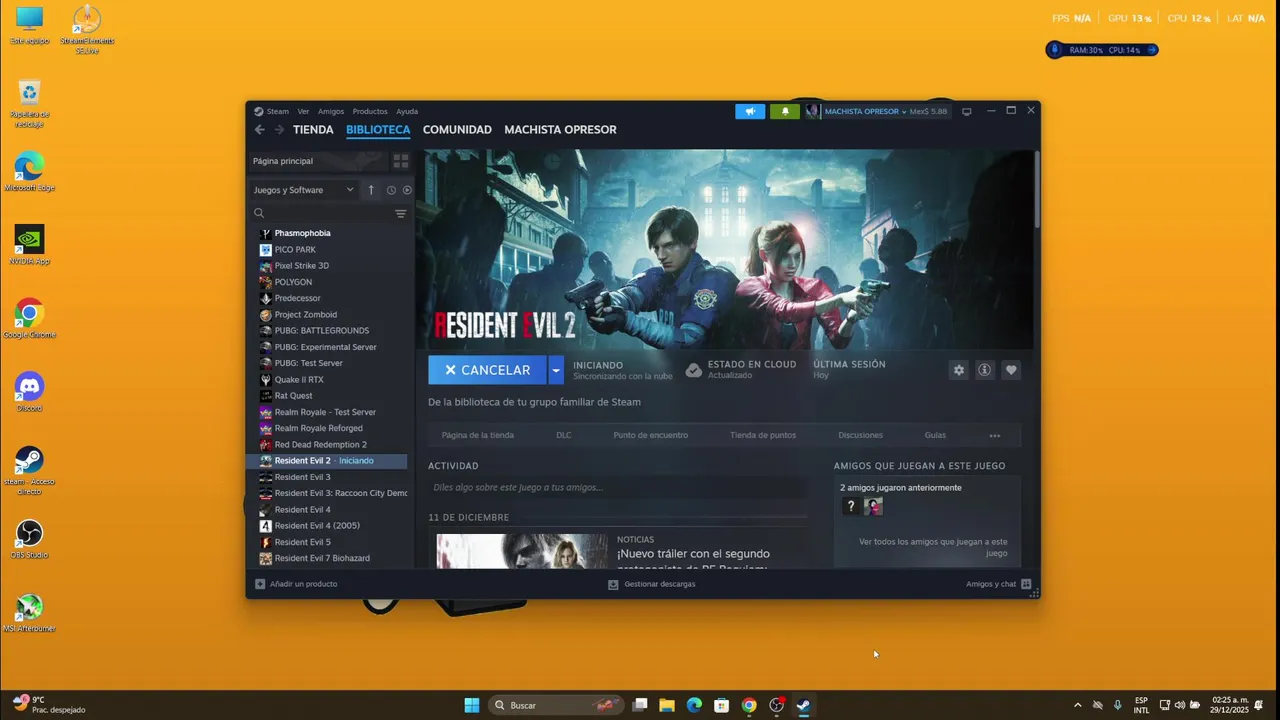Open the Ver menu

[x=303, y=111]
